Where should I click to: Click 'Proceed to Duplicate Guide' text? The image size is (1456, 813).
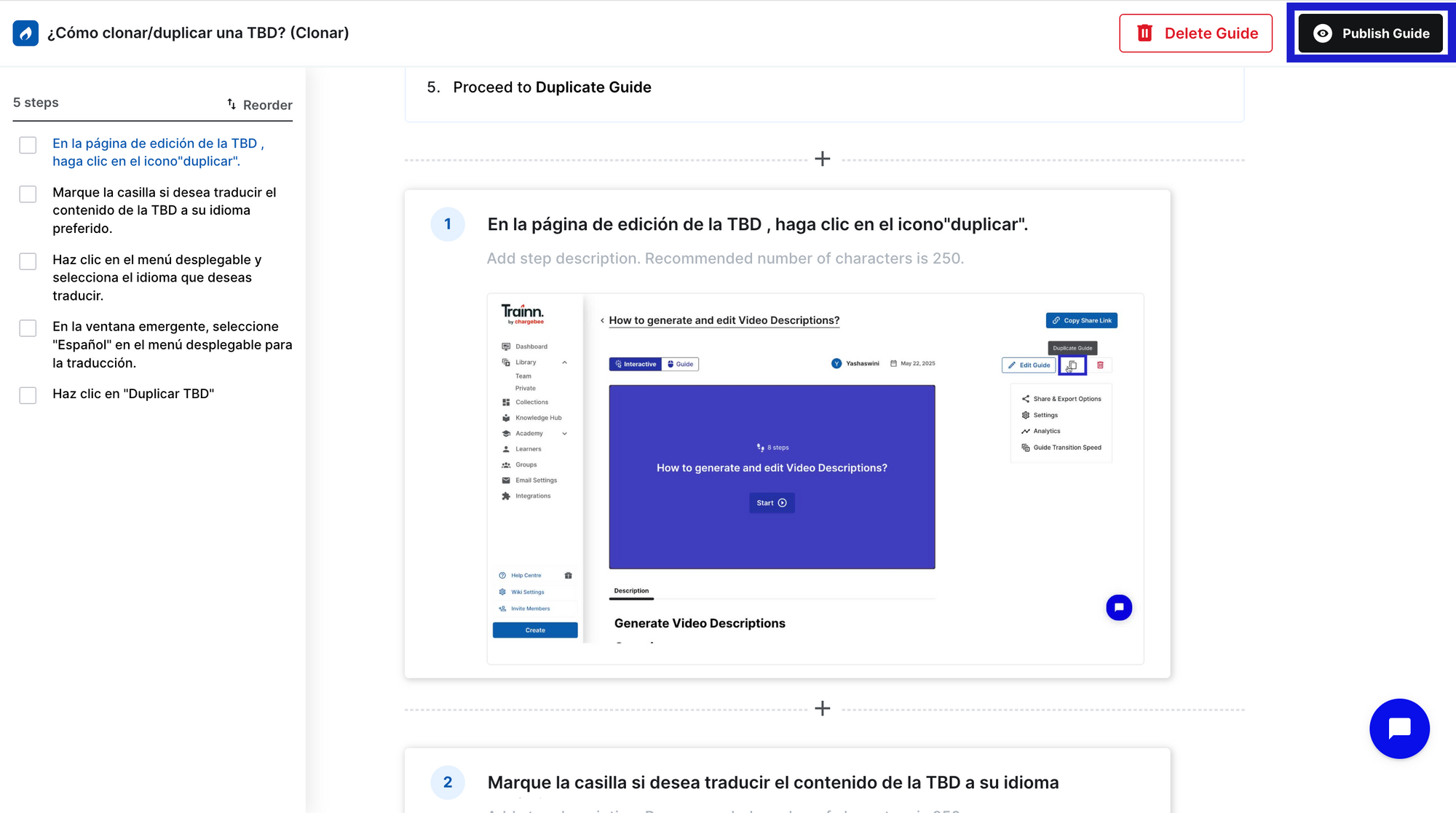(x=552, y=87)
